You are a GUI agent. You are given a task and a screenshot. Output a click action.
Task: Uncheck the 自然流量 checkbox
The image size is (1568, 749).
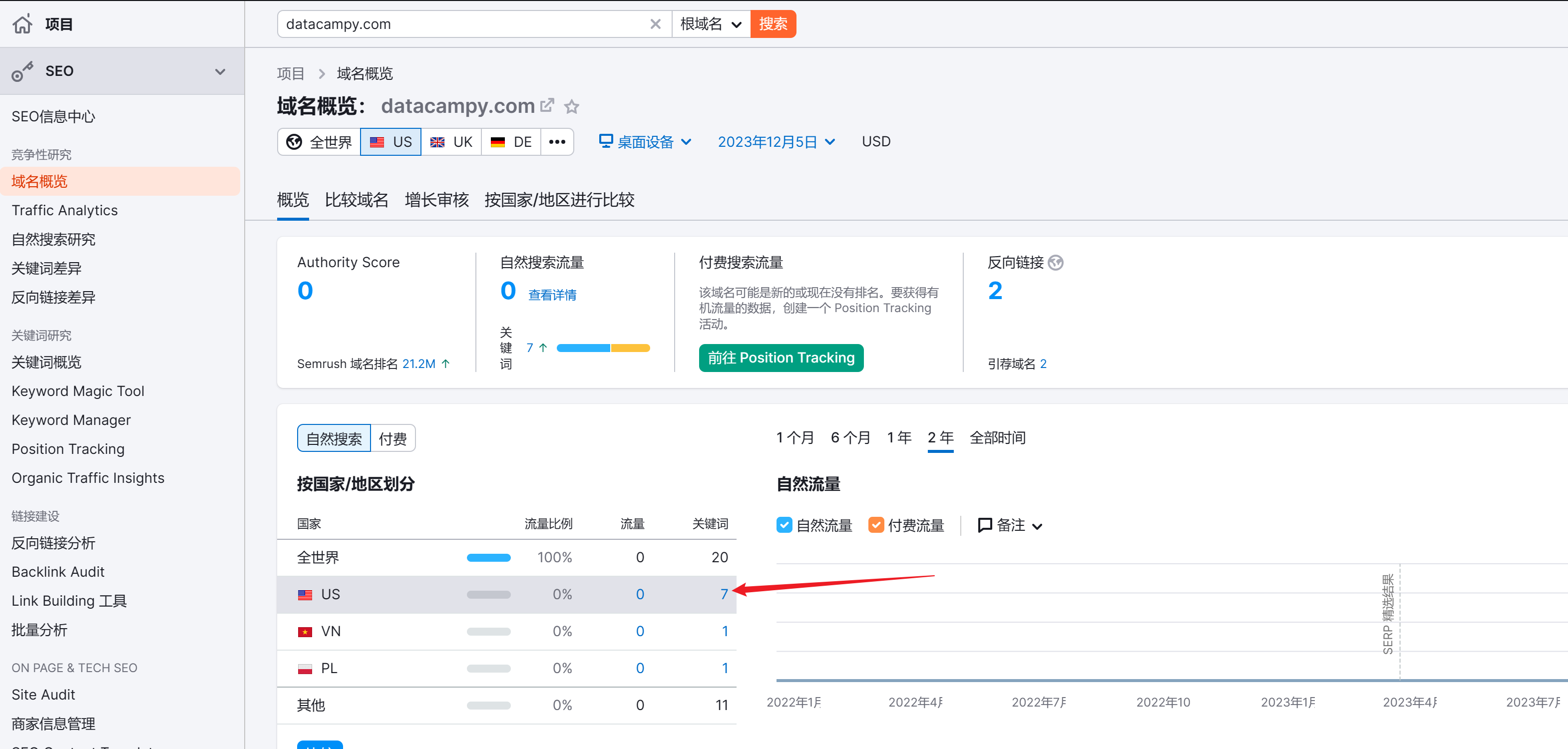click(784, 525)
